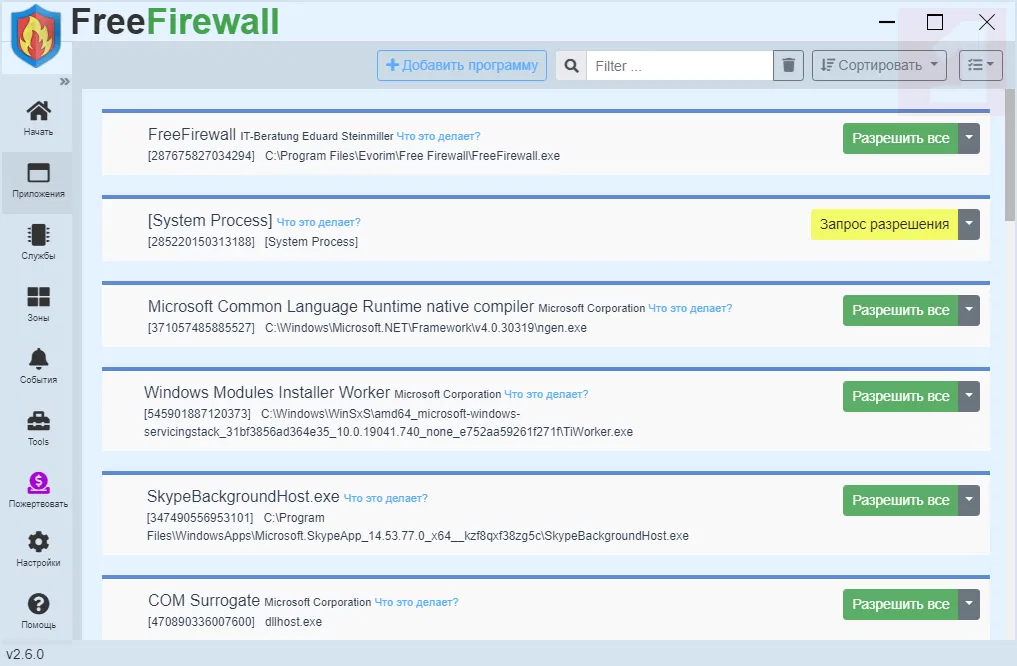Expand the COM Surrogate rule dropdown arrow
Image resolution: width=1017 pixels, height=666 pixels.
pos(969,604)
